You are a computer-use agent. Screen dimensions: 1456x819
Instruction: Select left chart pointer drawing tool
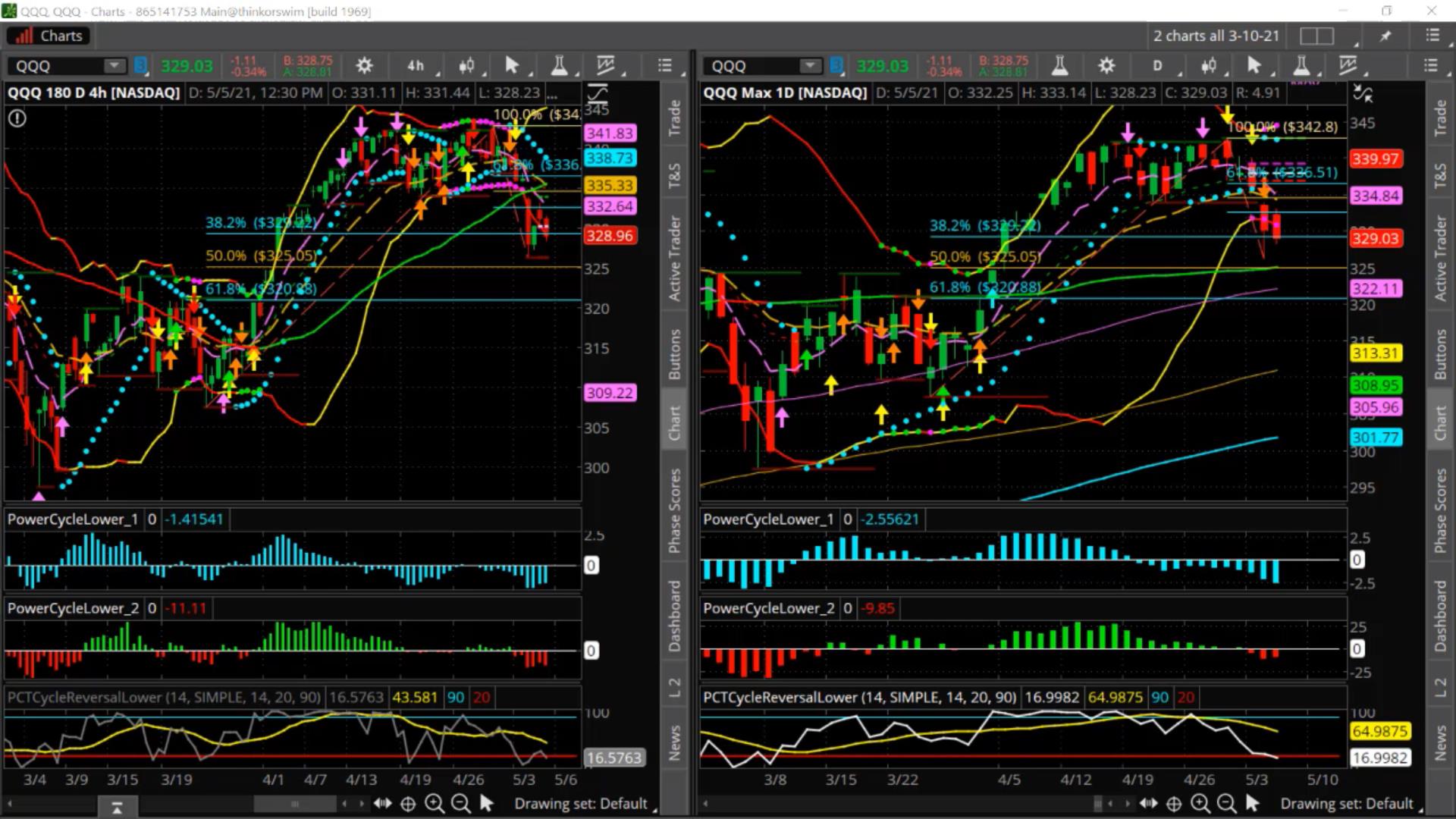pos(512,66)
